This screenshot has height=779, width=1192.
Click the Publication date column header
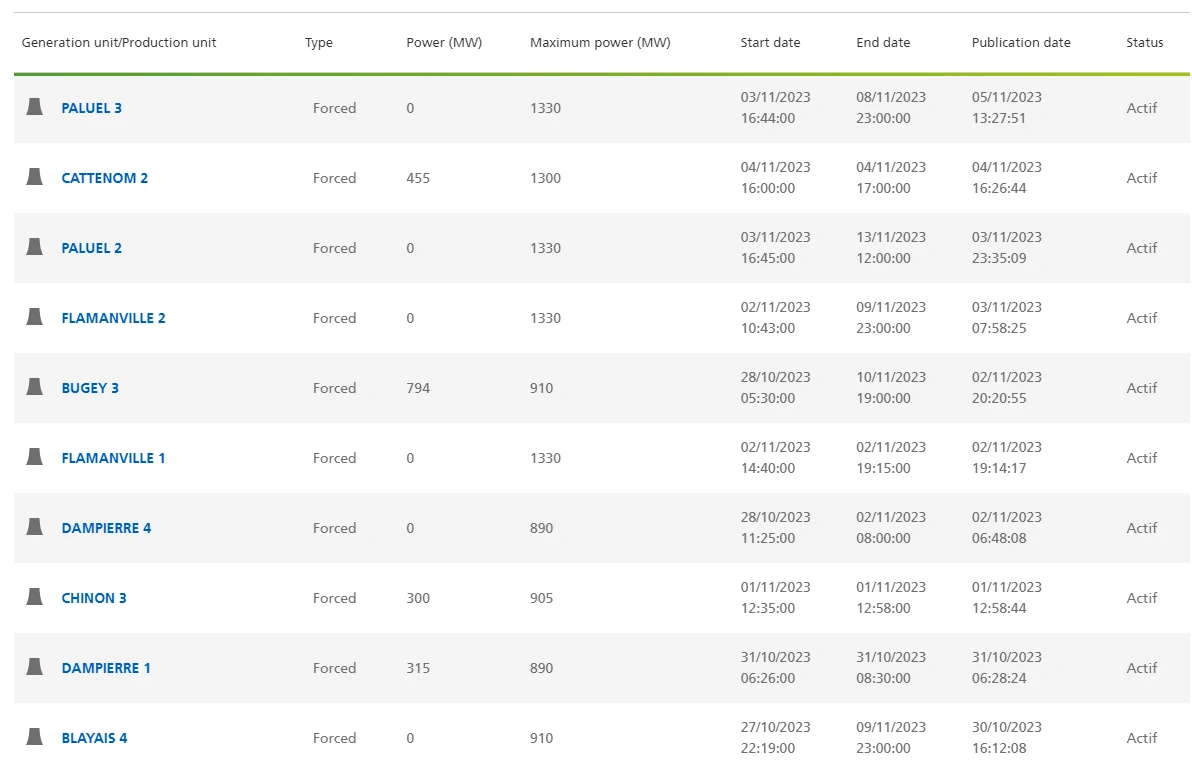[1021, 43]
